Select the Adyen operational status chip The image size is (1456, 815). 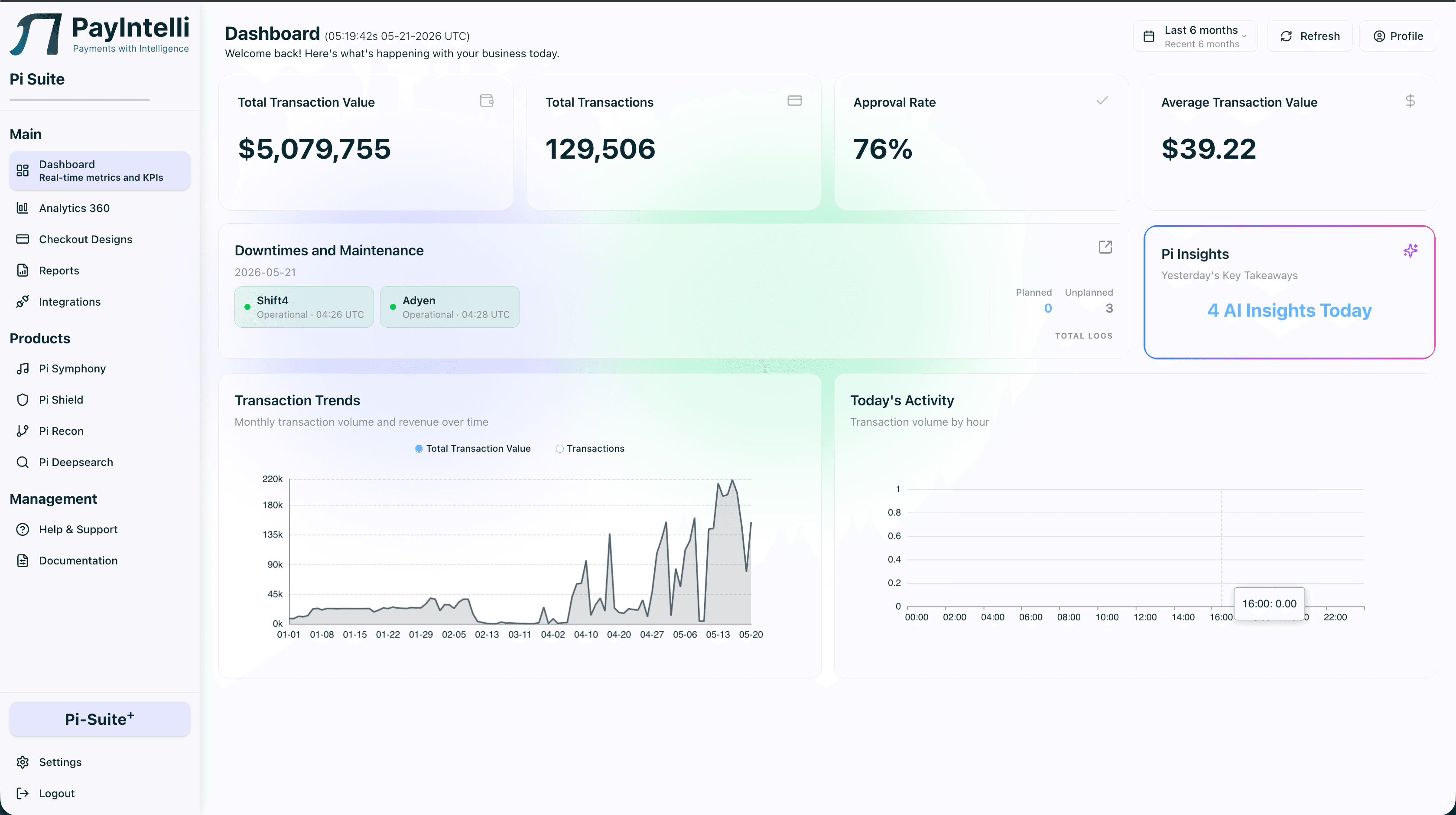pos(450,307)
